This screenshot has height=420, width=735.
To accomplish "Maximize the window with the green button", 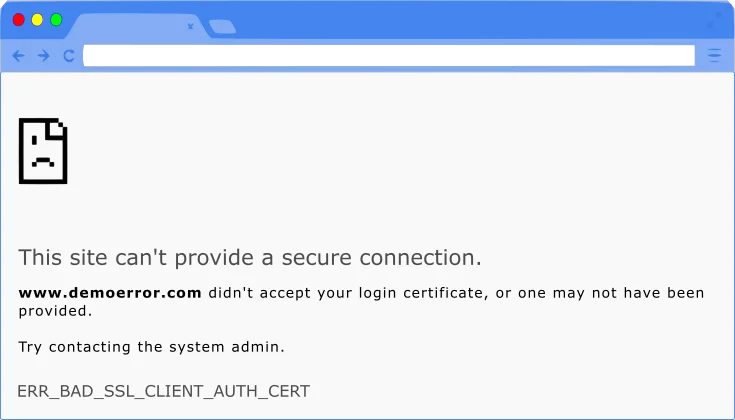I will click(x=56, y=19).
